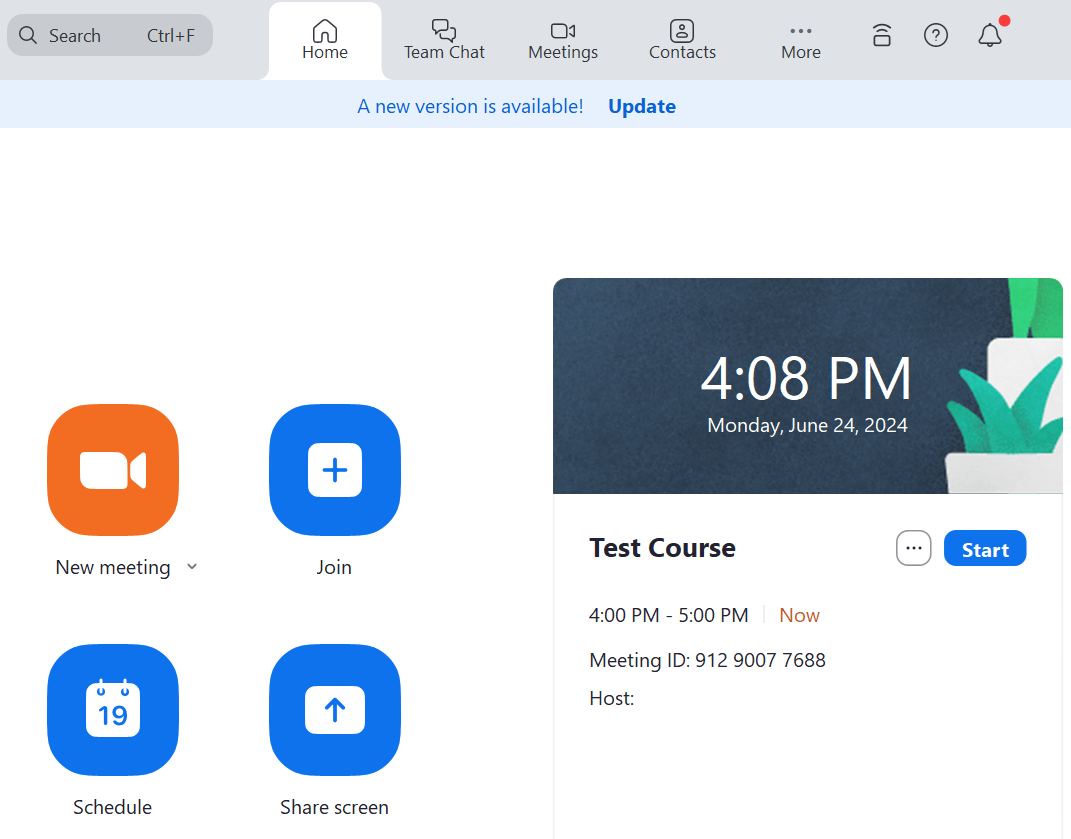Viewport: 1071px width, 839px height.
Task: Click the Share screen label text
Action: click(x=334, y=807)
